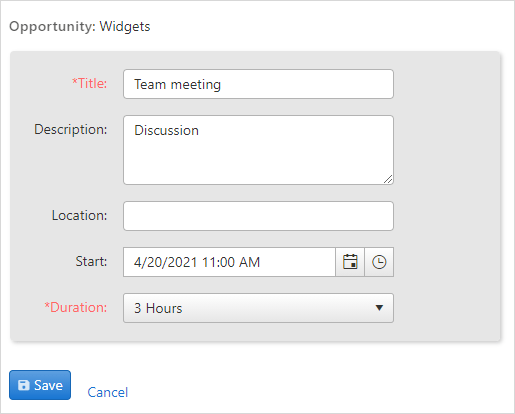Click the floppy disk icon on Save
Viewport: 515px width, 414px height.
(x=24, y=385)
